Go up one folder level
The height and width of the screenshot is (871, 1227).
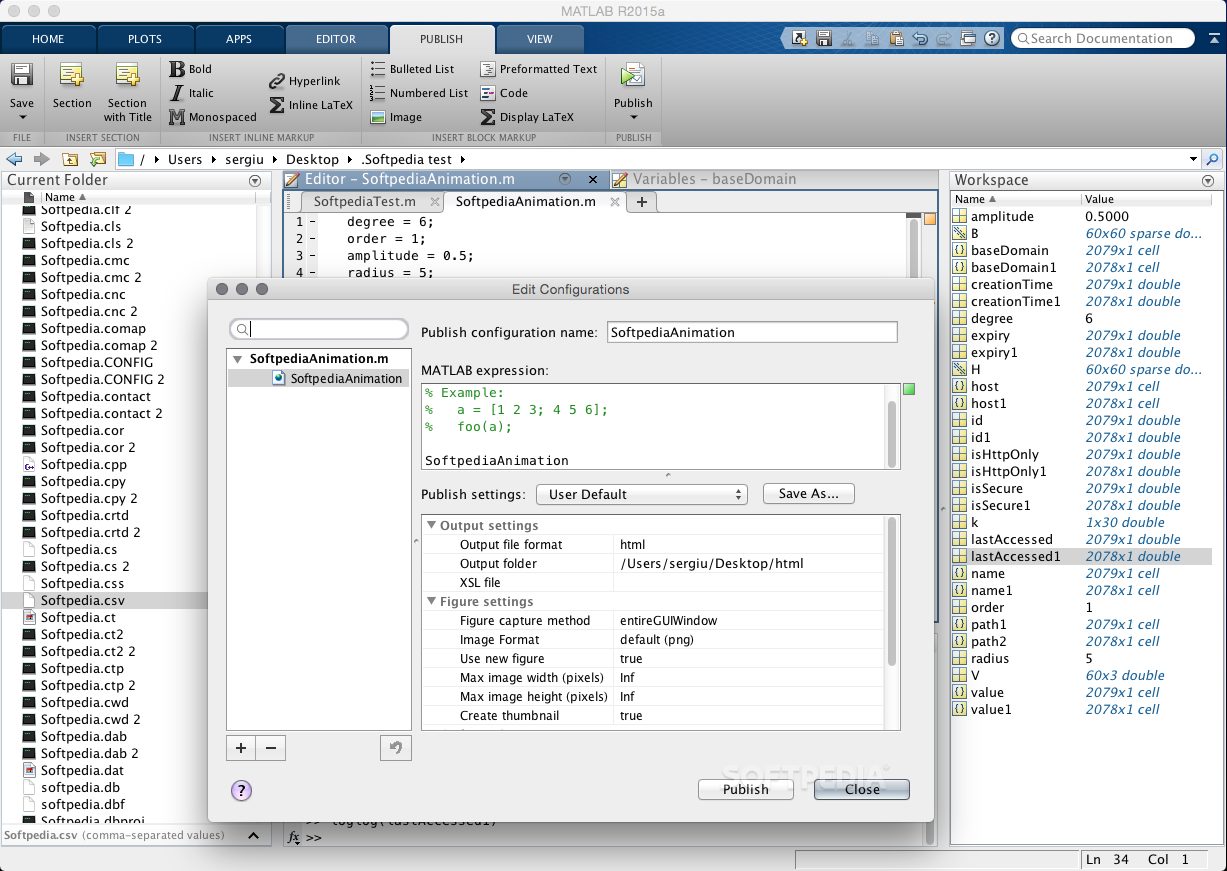(x=70, y=159)
